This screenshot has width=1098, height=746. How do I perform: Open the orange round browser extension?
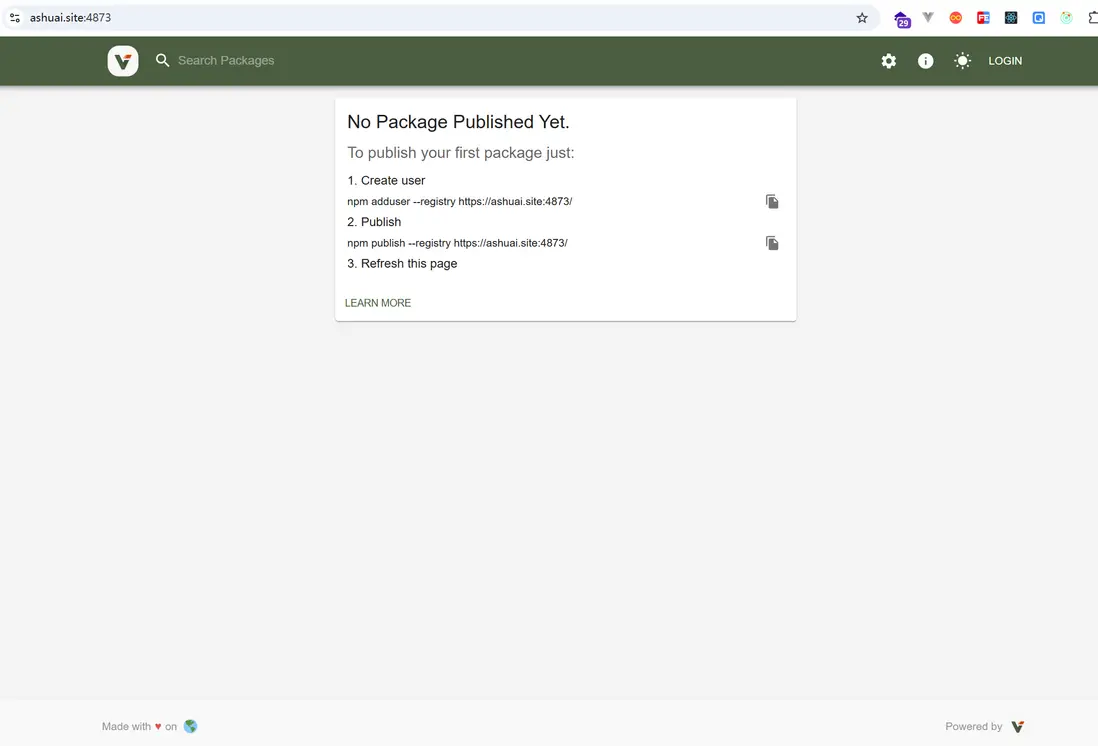955,18
